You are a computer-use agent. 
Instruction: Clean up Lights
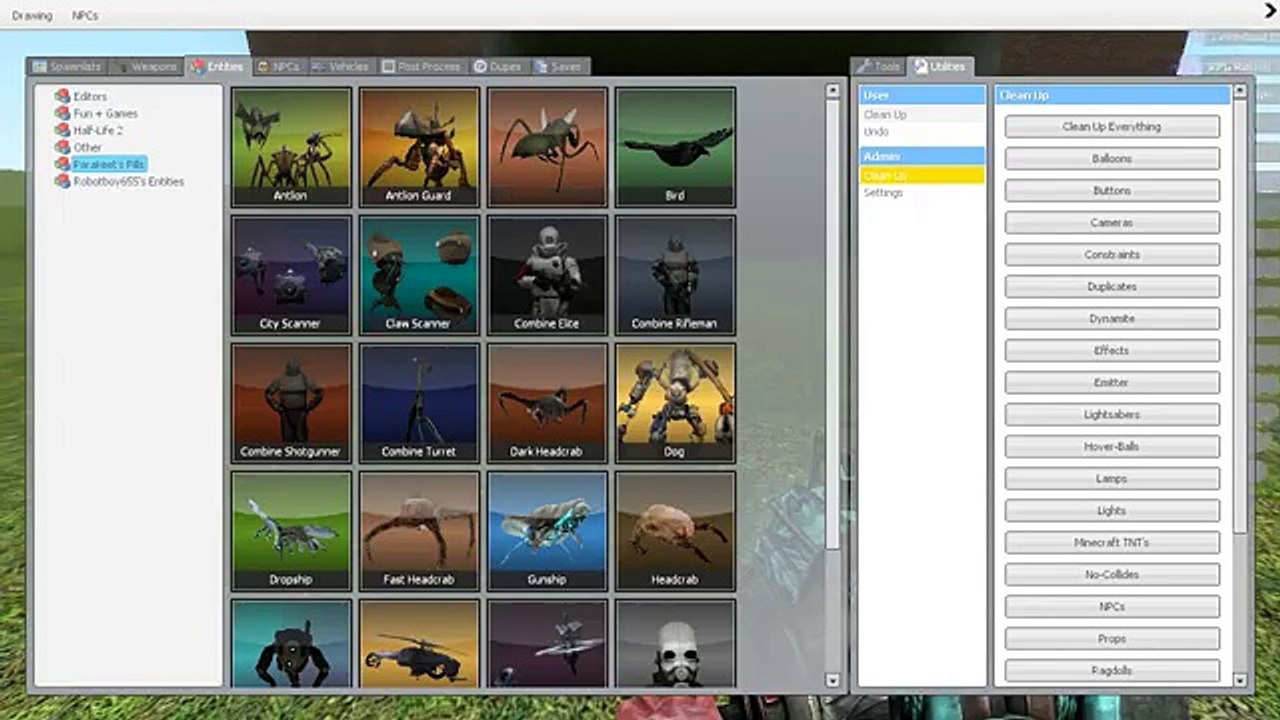coord(1112,511)
